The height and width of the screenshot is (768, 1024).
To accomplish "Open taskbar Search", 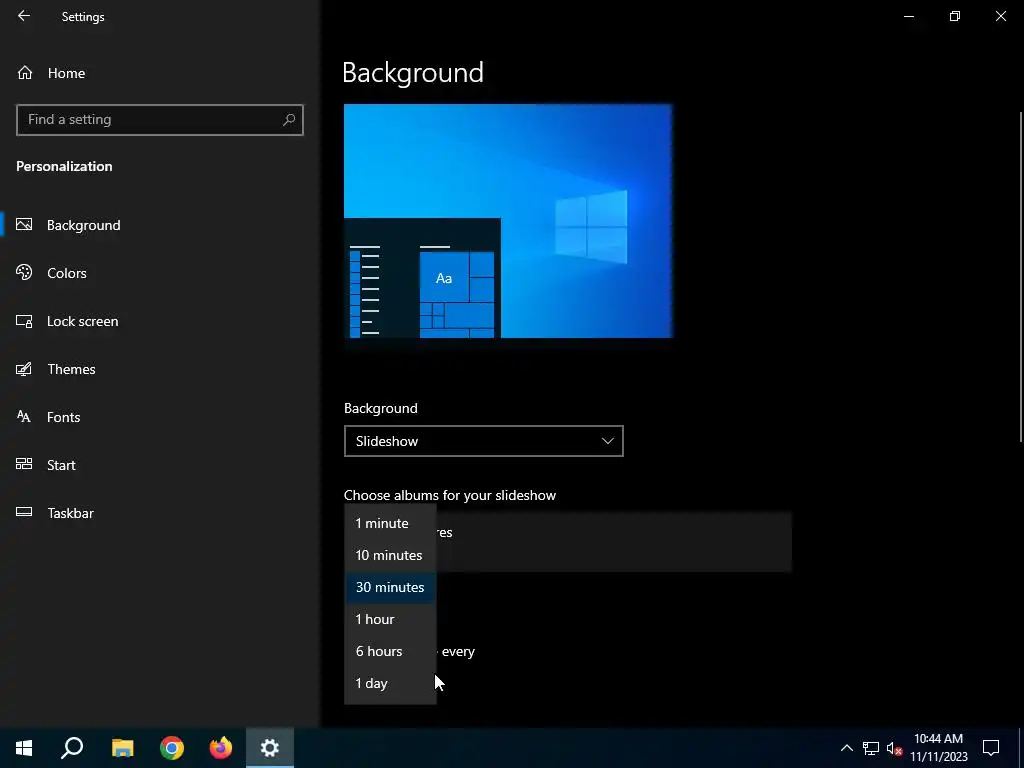I will tap(72, 748).
